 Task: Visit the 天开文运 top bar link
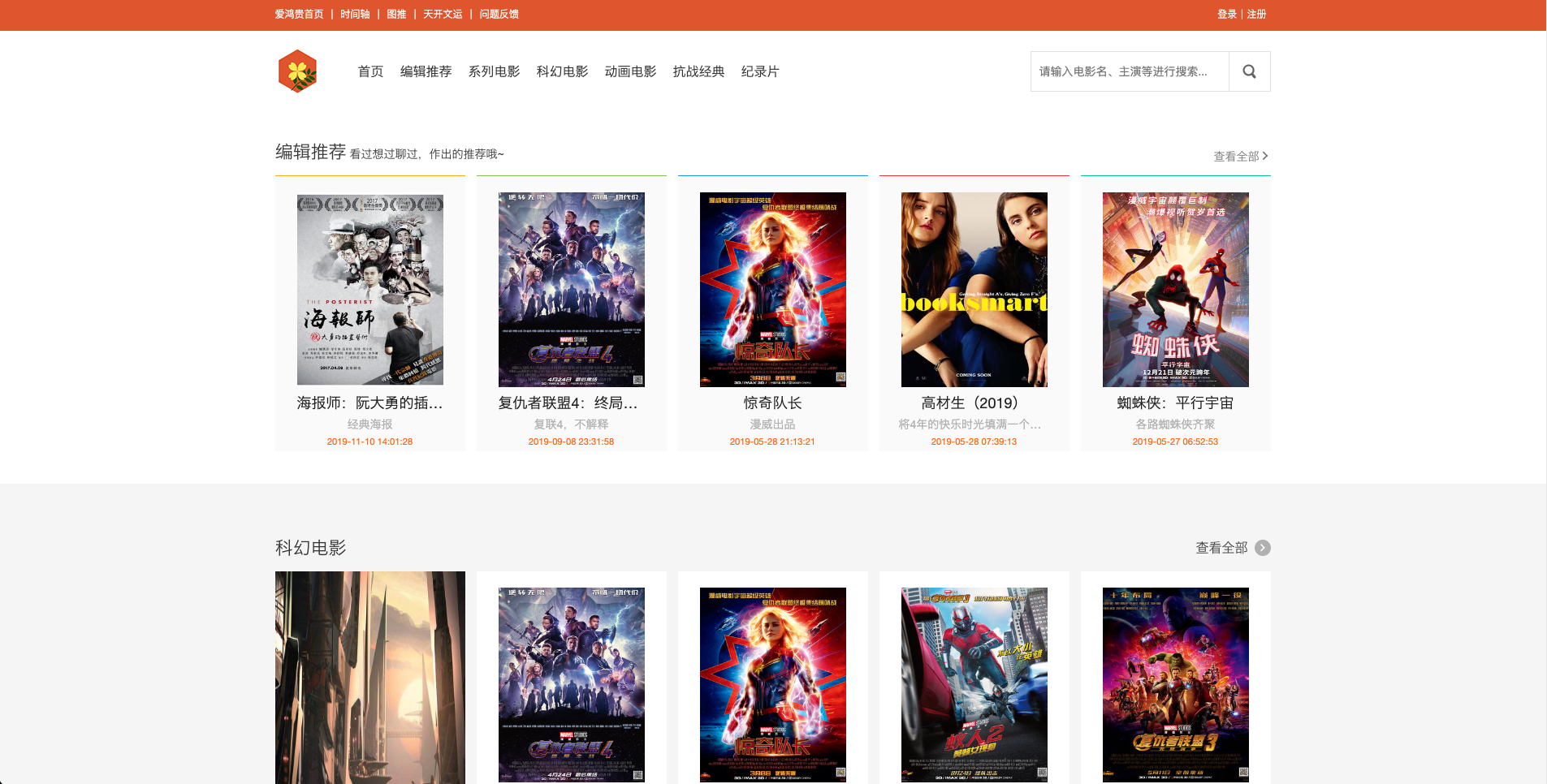pyautogui.click(x=443, y=14)
